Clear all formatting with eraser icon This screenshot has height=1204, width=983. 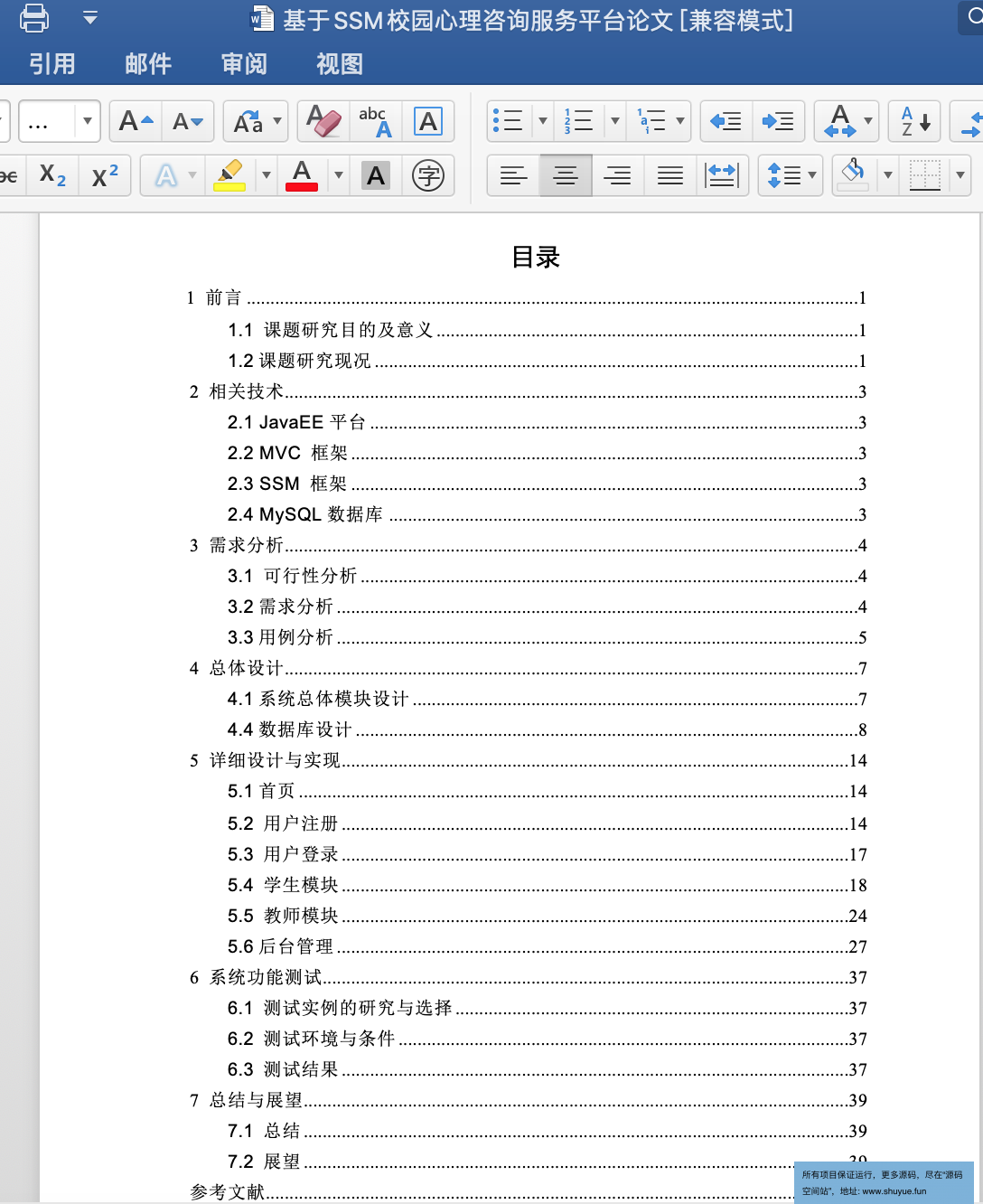[x=323, y=121]
